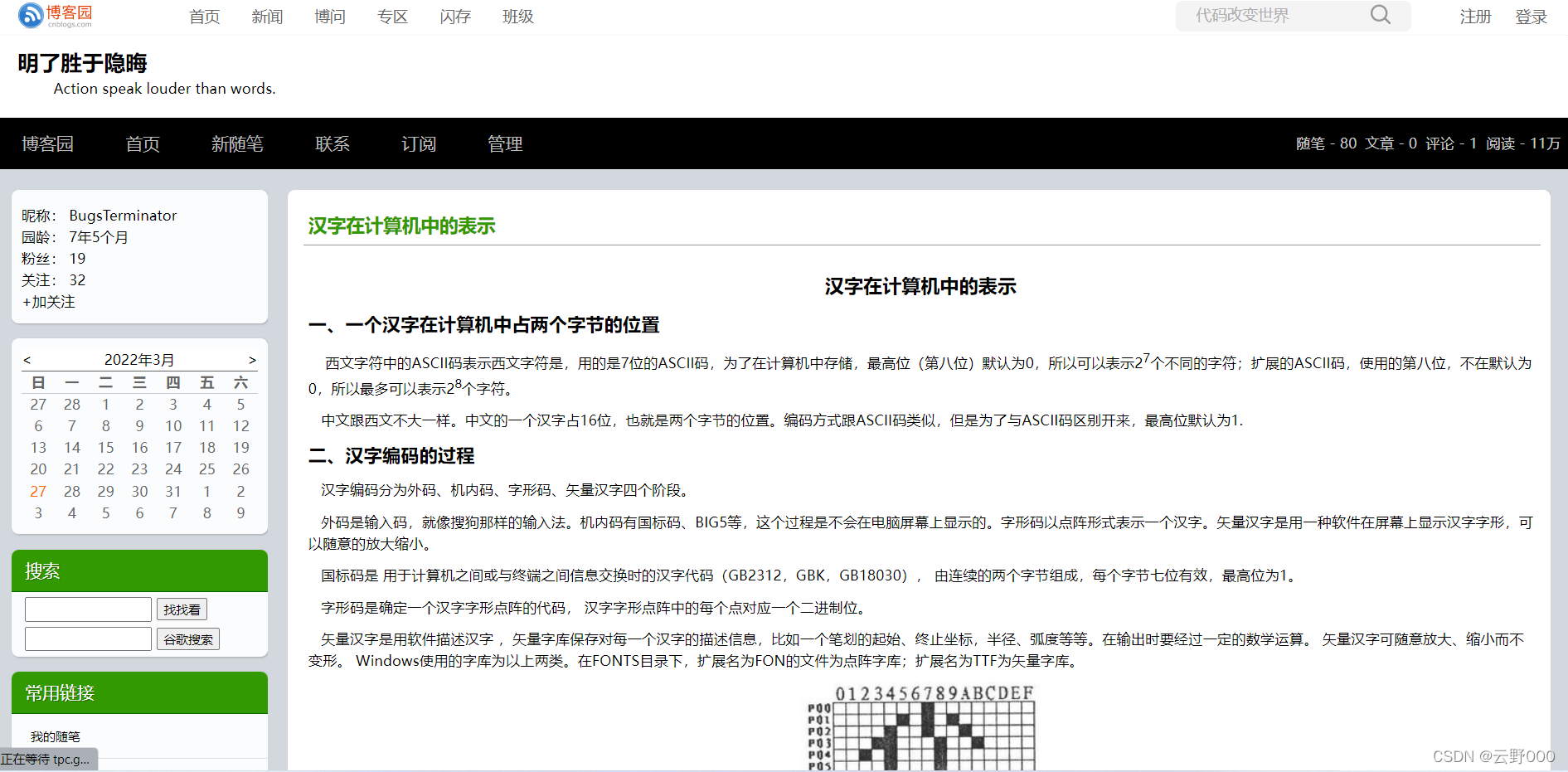Open the 班级 section

point(517,16)
